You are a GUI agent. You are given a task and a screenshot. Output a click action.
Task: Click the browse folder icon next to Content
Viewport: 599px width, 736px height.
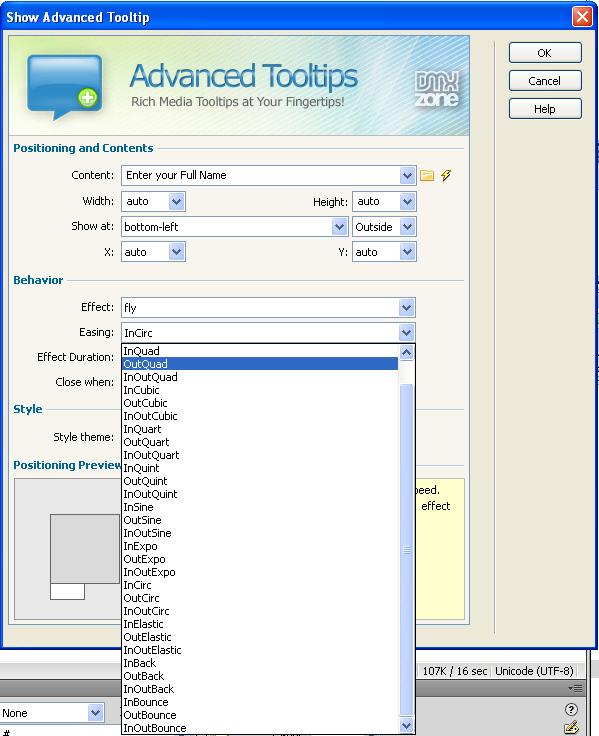(x=427, y=176)
